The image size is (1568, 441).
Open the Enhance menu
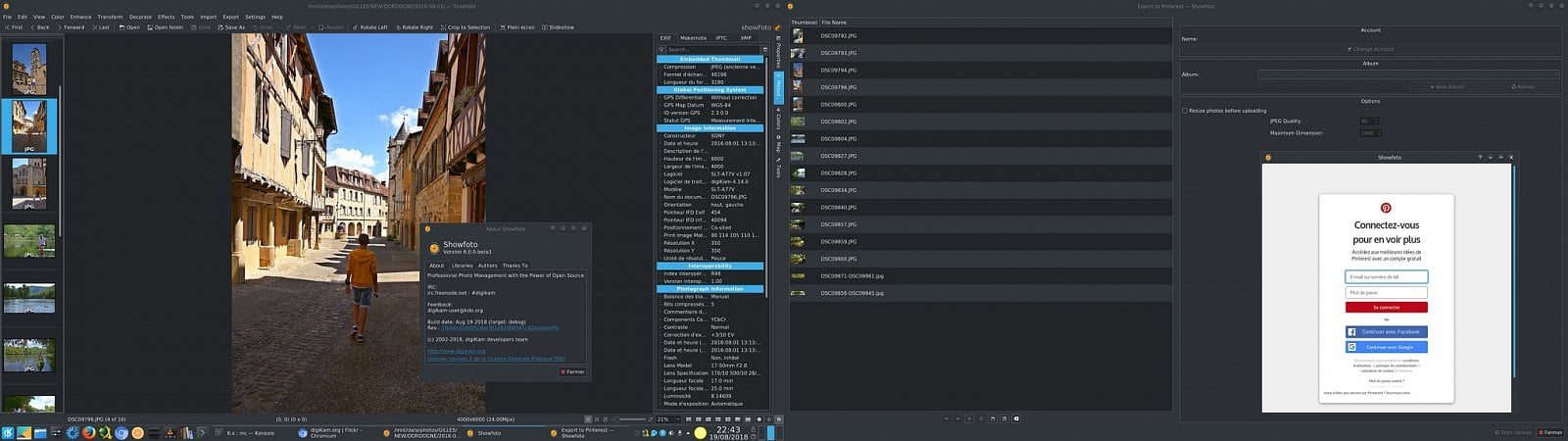(x=80, y=17)
